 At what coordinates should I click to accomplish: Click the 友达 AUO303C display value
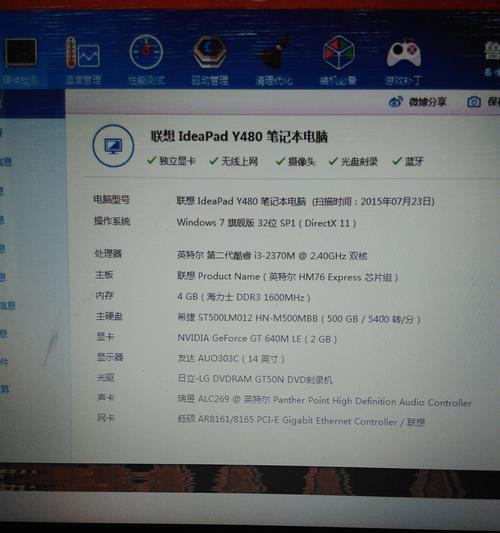pyautogui.click(x=231, y=359)
